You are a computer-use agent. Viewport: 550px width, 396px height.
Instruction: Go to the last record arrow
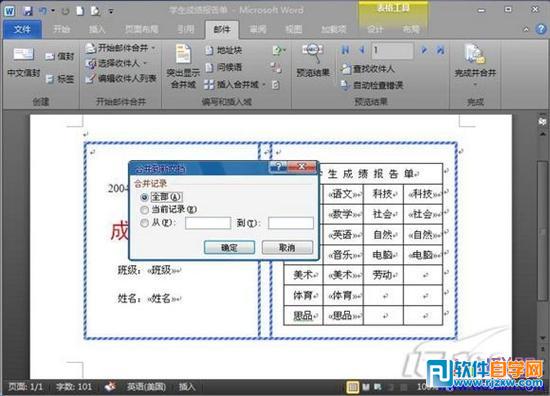(x=440, y=51)
